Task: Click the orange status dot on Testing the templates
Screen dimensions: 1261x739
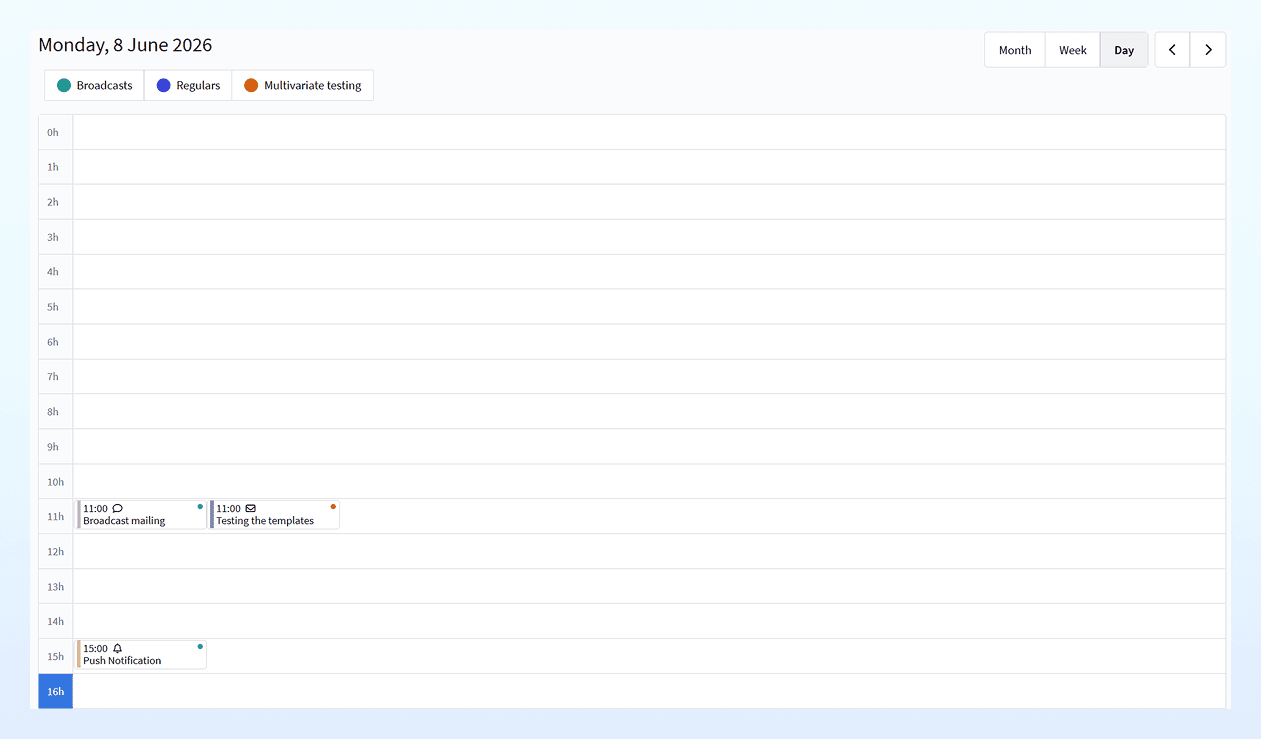Action: coord(333,506)
